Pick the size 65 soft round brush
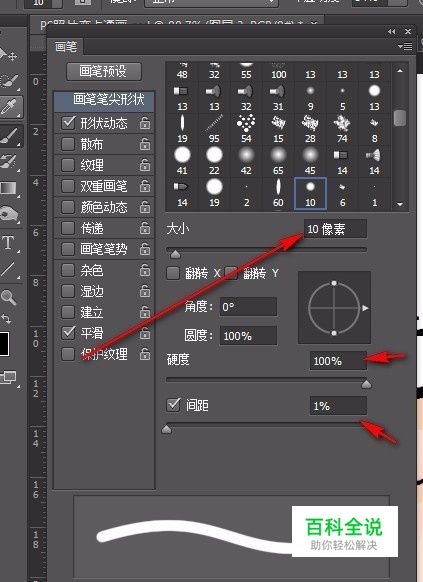The image size is (423, 582). pyautogui.click(x=278, y=161)
